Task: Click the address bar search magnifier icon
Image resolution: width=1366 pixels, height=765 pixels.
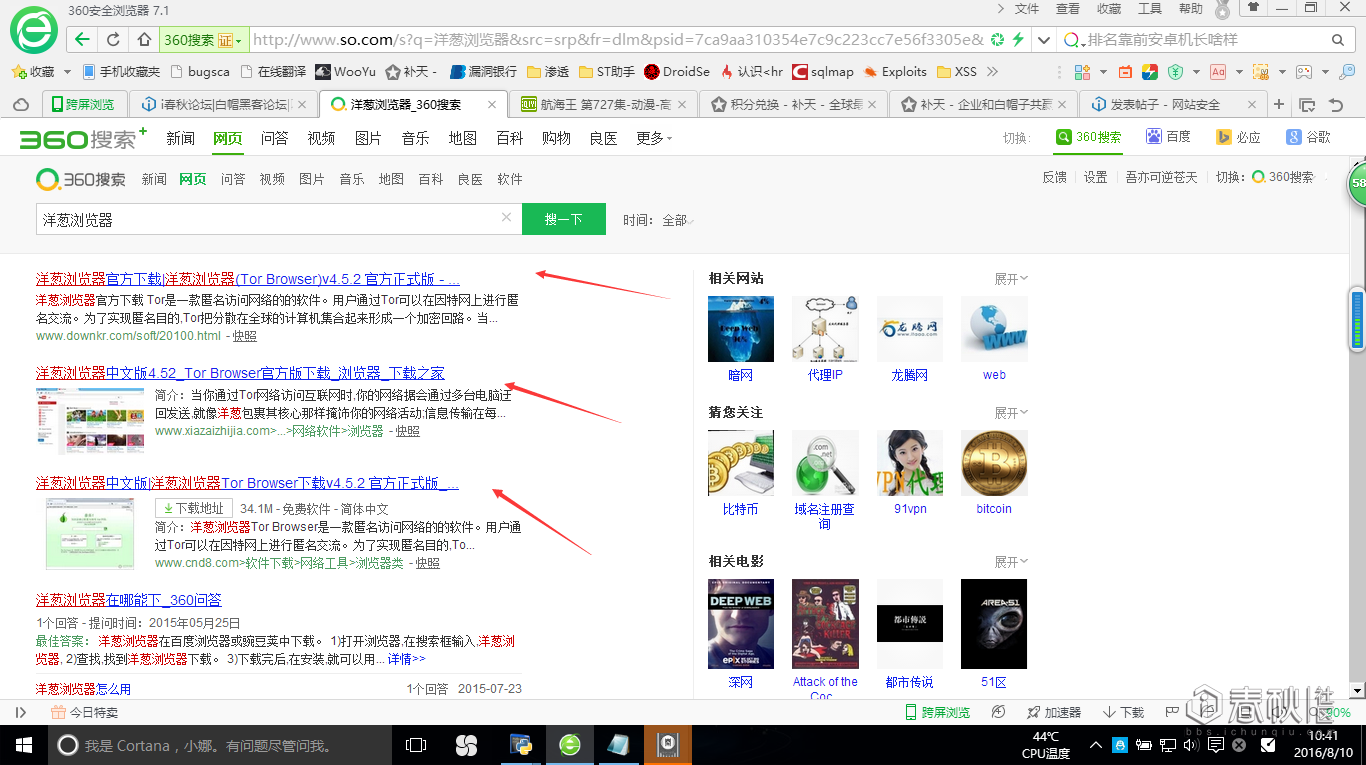Action: (x=1338, y=40)
